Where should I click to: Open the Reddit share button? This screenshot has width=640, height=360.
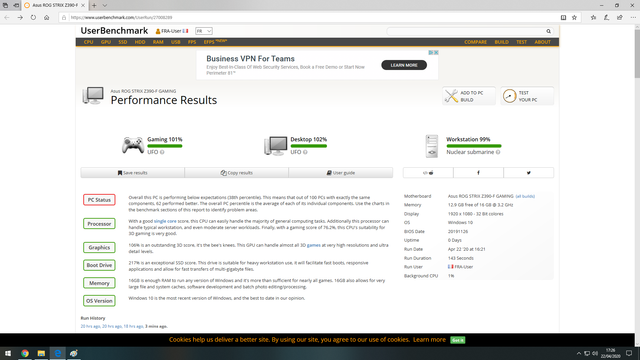click(x=428, y=173)
